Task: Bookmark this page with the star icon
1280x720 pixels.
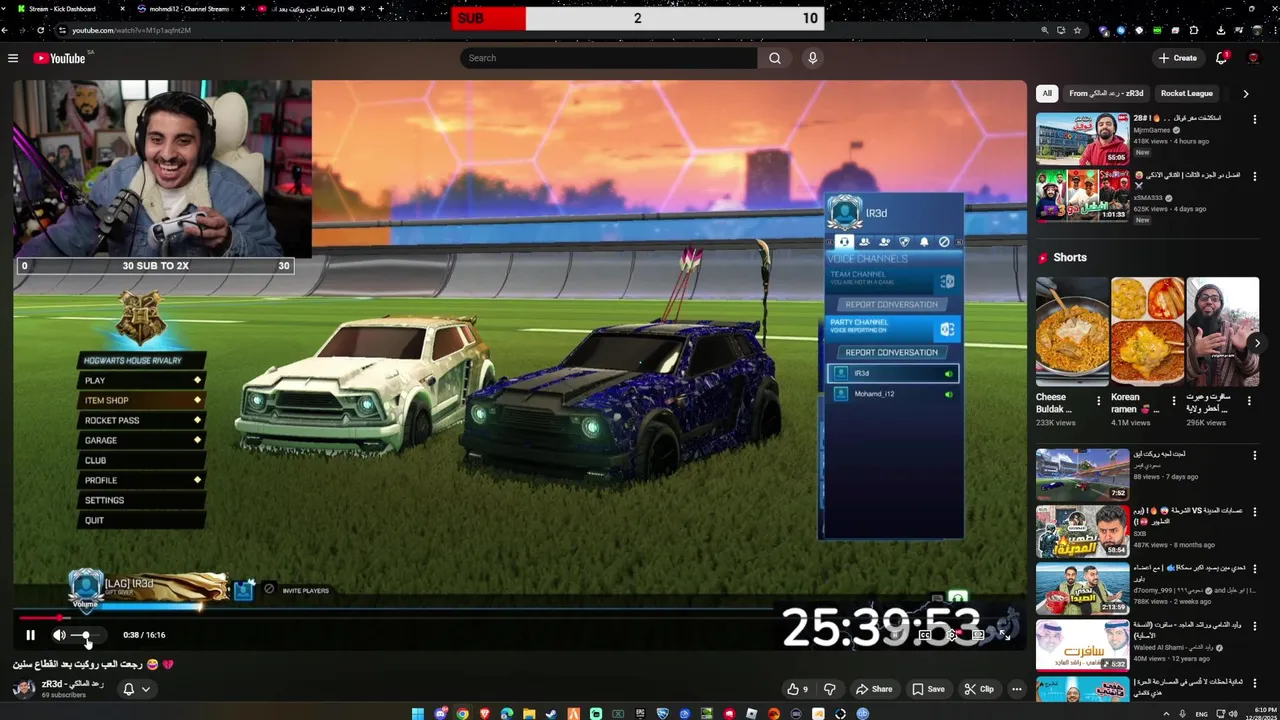Action: 1077,30
